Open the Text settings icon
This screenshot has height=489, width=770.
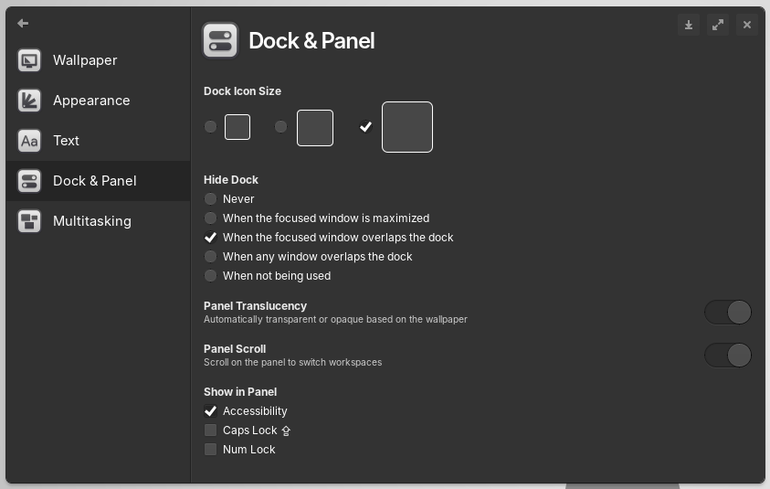(x=29, y=141)
